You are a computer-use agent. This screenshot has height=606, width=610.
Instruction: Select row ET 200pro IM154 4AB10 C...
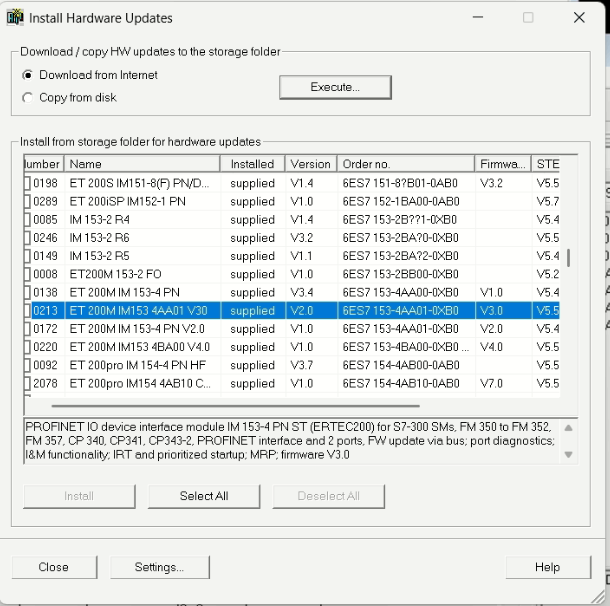click(292, 384)
